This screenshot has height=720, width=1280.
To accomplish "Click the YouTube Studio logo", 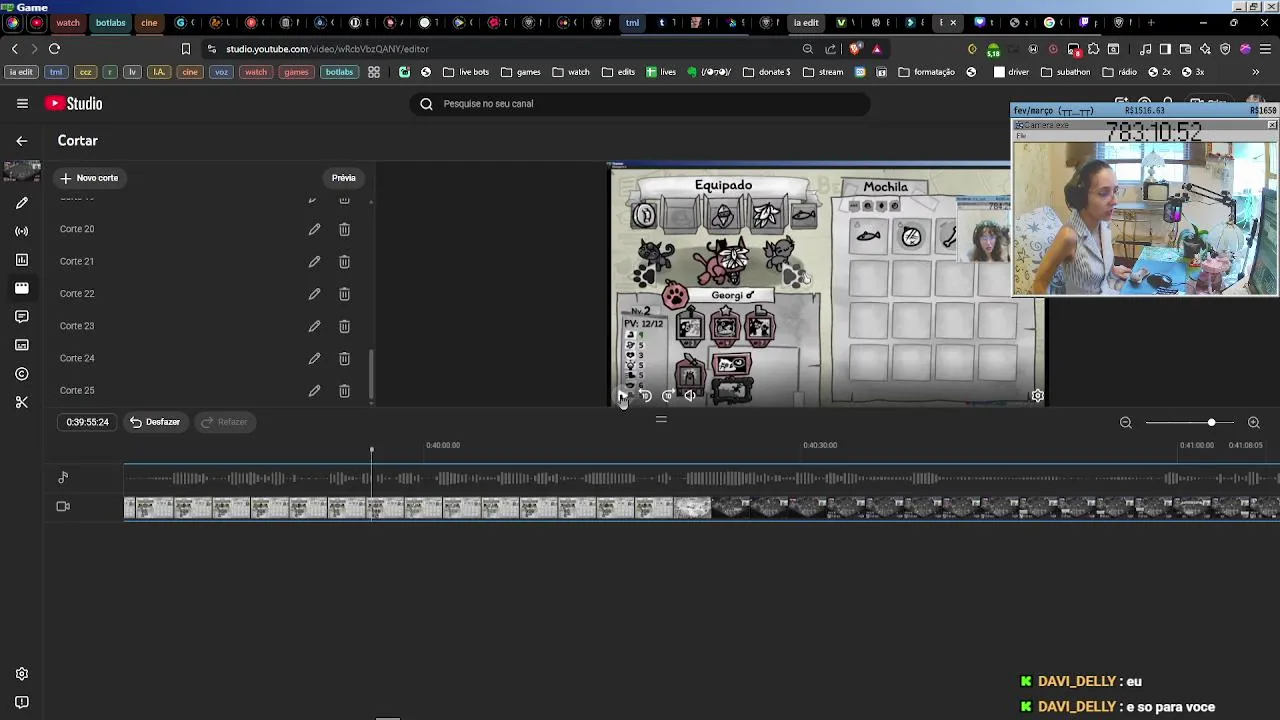I will click(73, 103).
